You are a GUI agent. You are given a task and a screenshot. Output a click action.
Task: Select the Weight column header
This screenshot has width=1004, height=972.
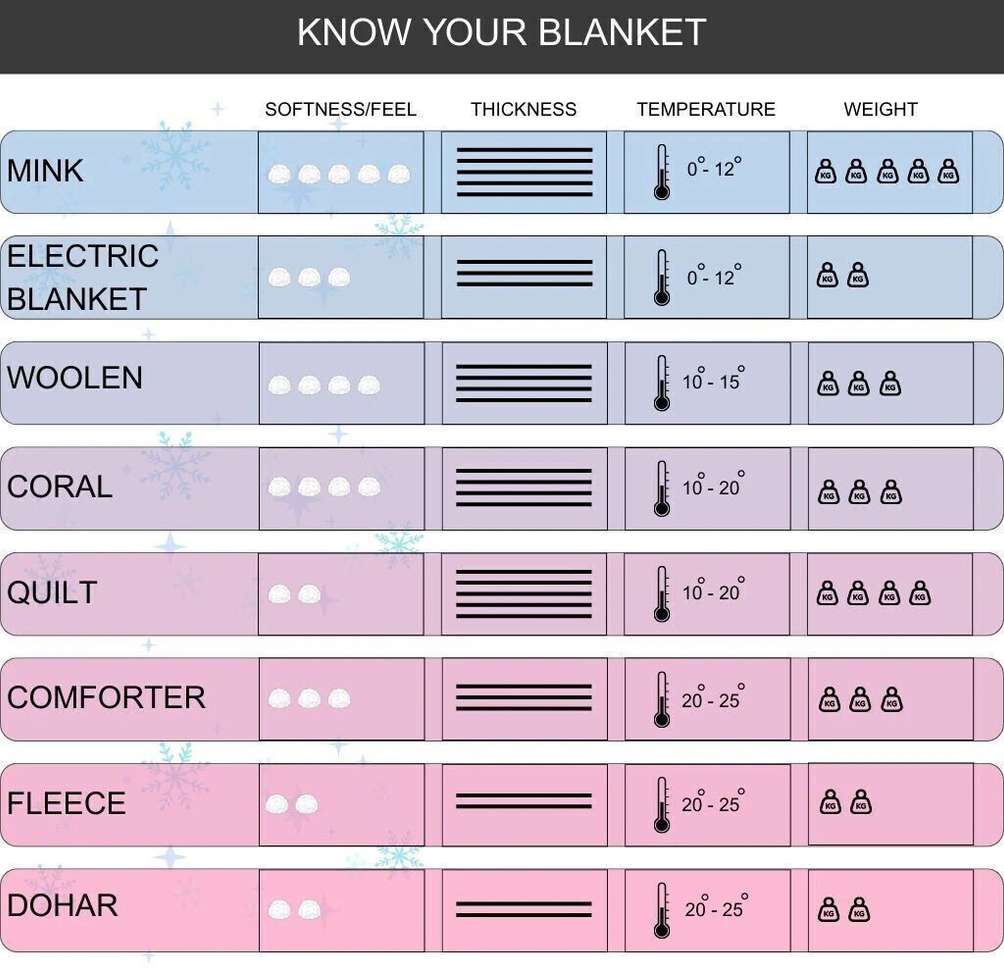[881, 109]
